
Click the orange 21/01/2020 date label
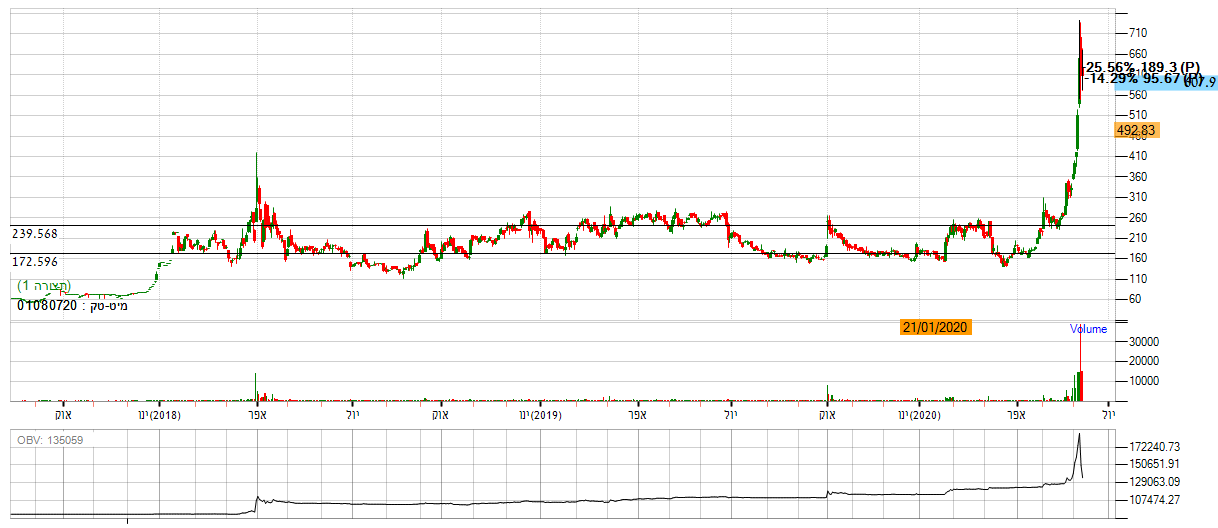pyautogui.click(x=936, y=327)
